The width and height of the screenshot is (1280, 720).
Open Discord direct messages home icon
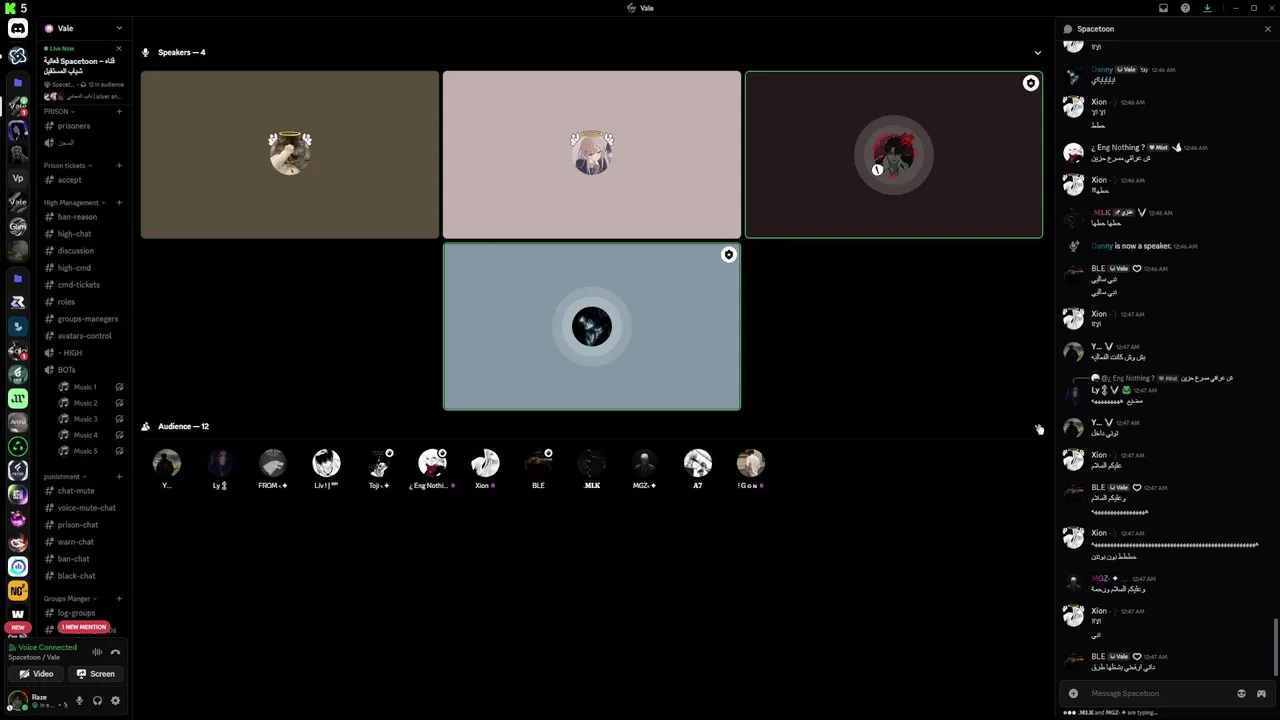pyautogui.click(x=18, y=29)
